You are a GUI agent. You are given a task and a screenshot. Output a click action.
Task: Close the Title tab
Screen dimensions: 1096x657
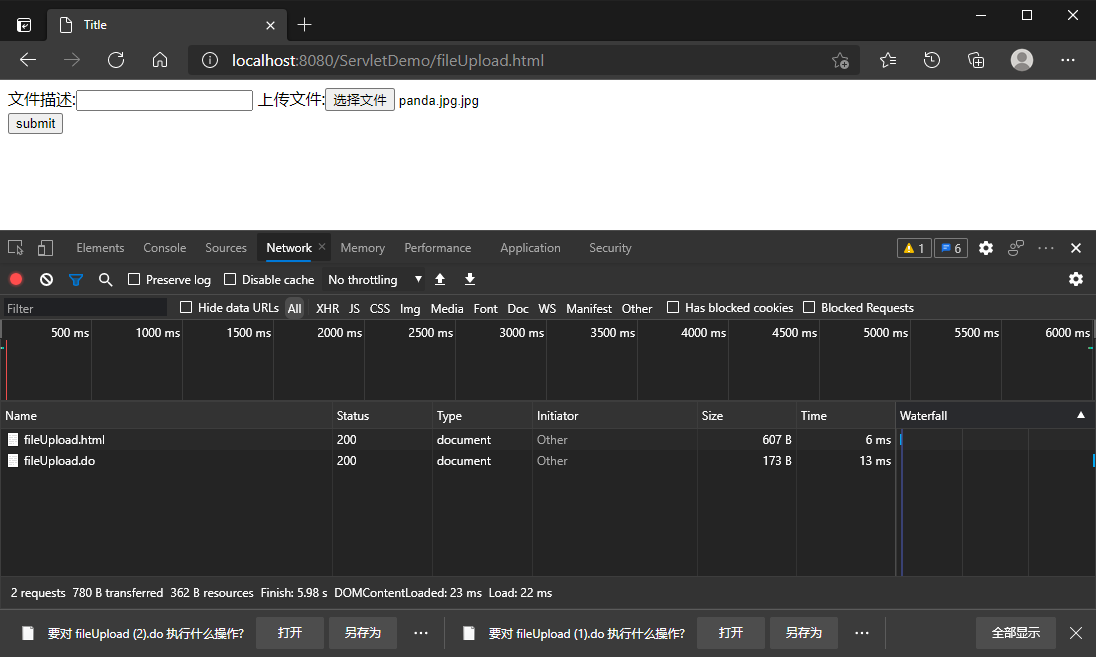point(271,25)
